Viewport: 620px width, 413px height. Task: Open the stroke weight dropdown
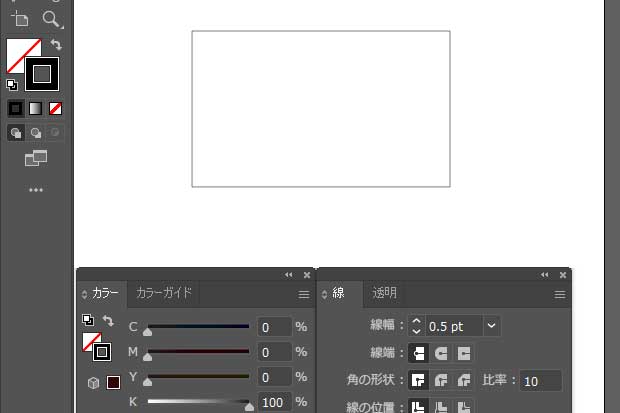pyautogui.click(x=491, y=326)
